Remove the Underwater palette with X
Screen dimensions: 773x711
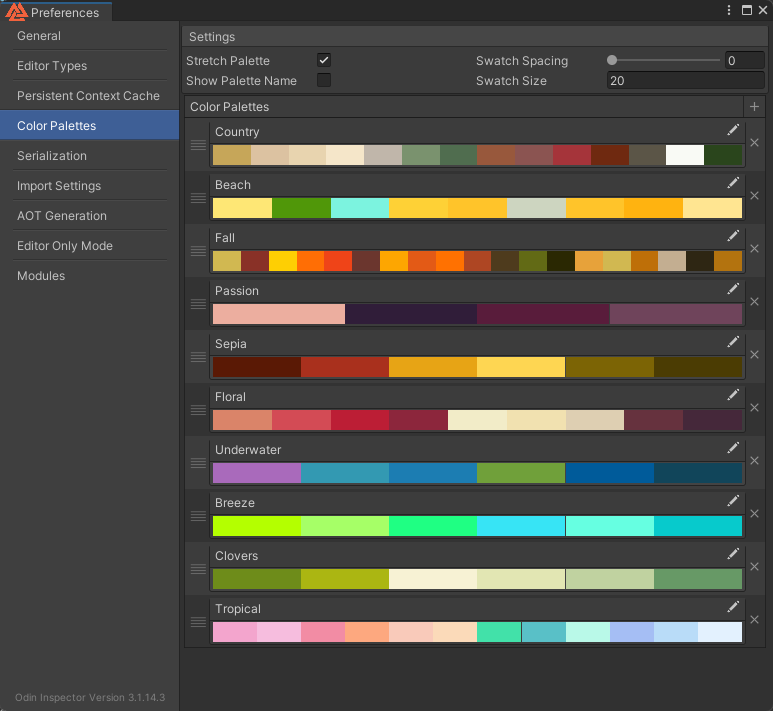pyautogui.click(x=754, y=461)
